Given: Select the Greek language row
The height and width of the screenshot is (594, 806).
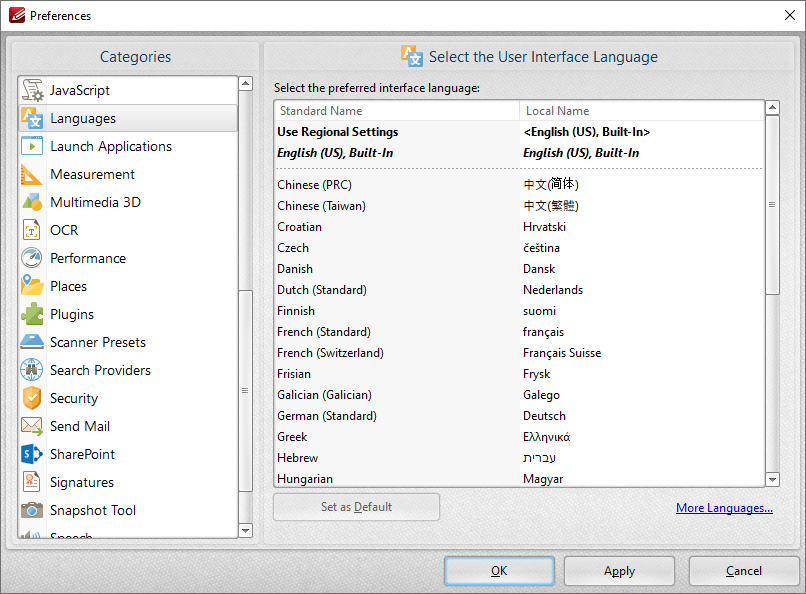Looking at the screenshot, I should point(519,437).
